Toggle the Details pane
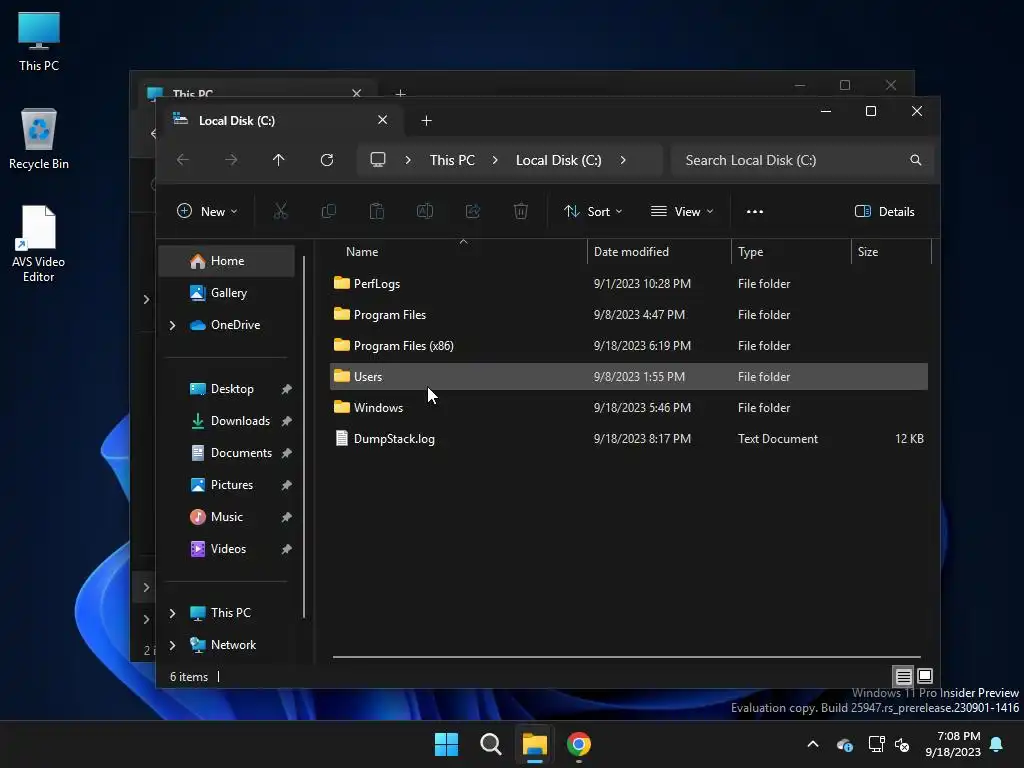This screenshot has width=1024, height=768. click(885, 212)
